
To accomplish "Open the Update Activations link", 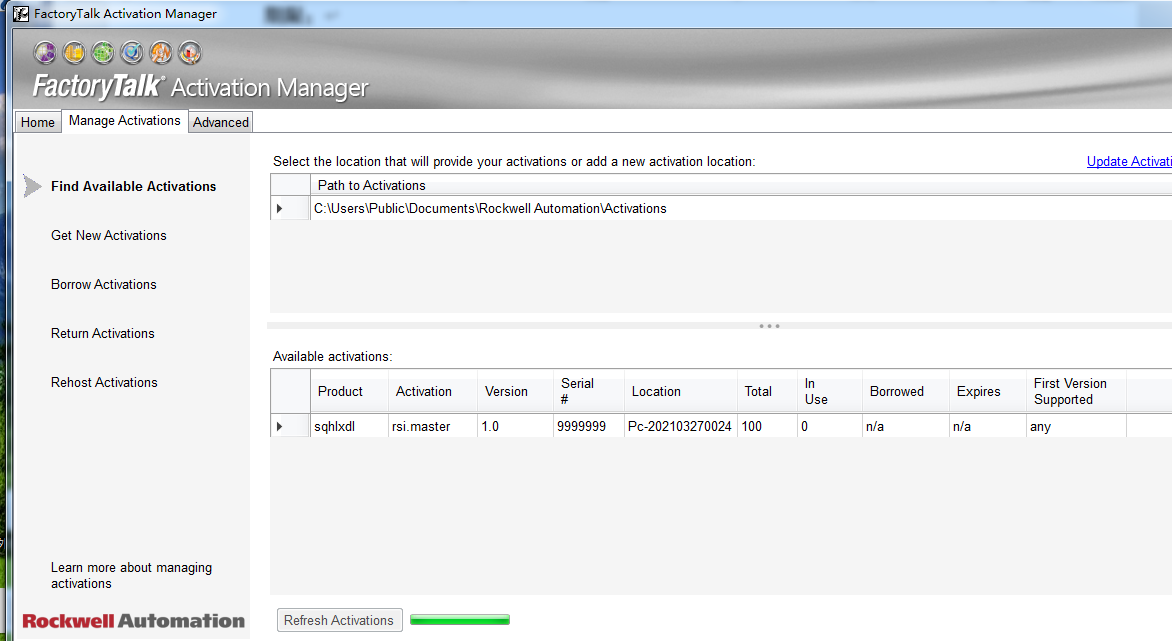I will pyautogui.click(x=1129, y=162).
